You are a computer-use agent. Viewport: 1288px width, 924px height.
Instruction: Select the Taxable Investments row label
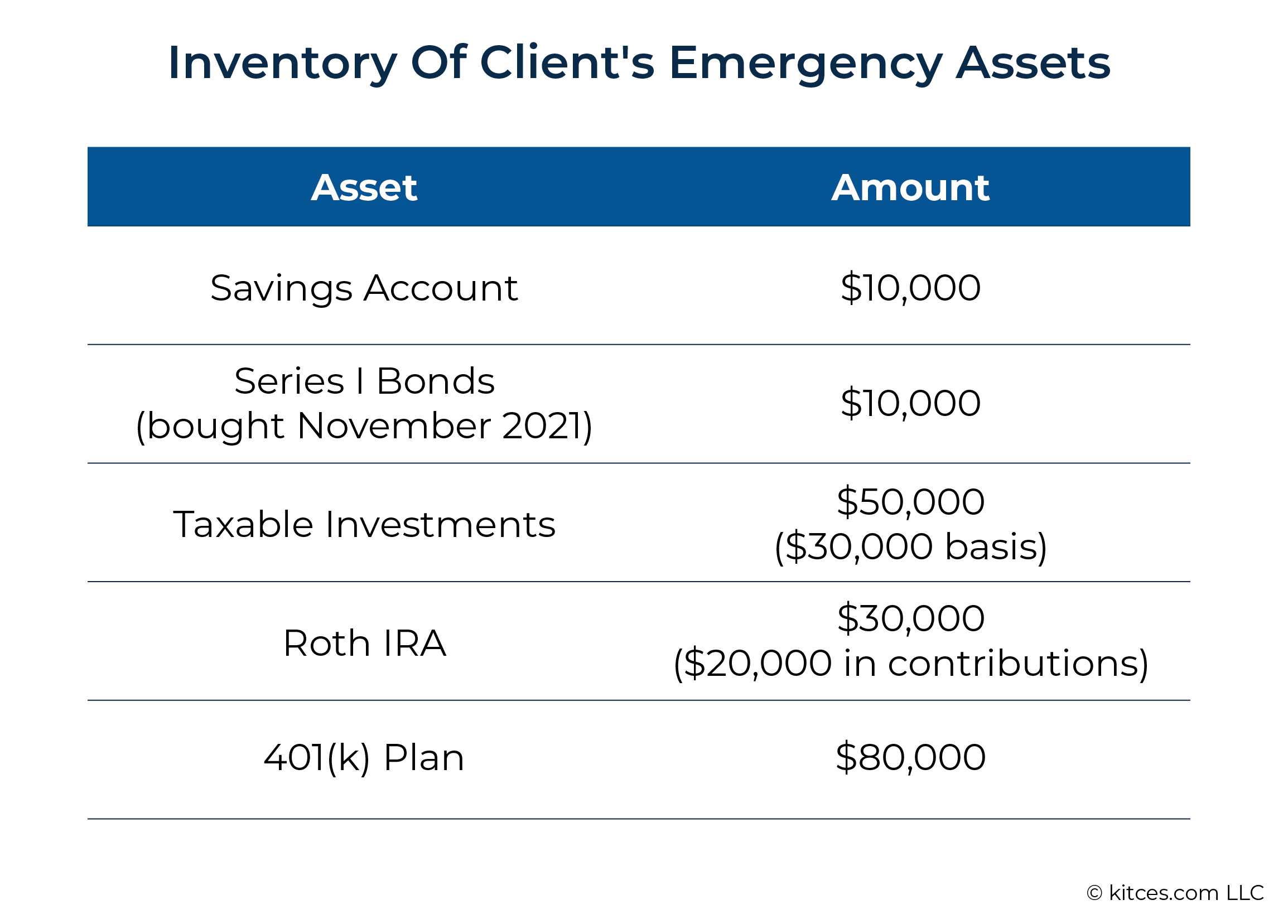(364, 524)
